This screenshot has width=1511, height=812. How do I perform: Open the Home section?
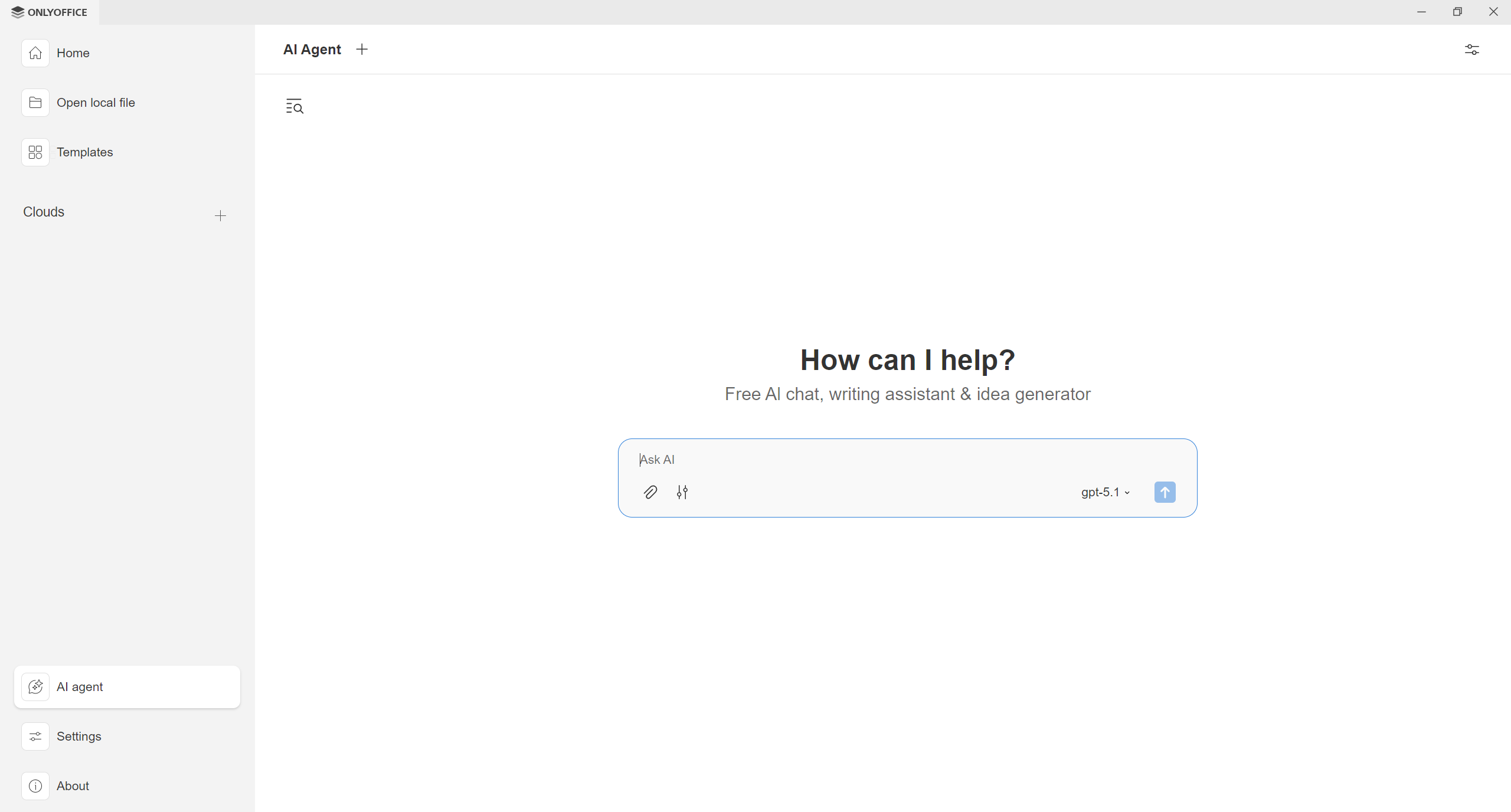tap(73, 53)
